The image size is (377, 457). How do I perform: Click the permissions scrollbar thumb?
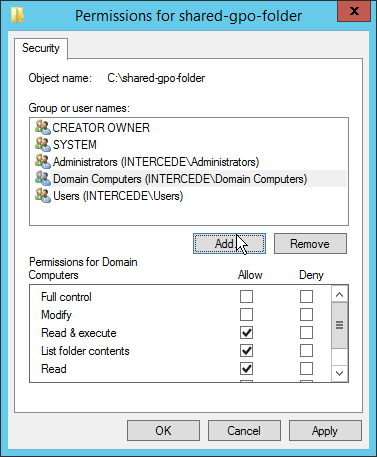coord(339,325)
